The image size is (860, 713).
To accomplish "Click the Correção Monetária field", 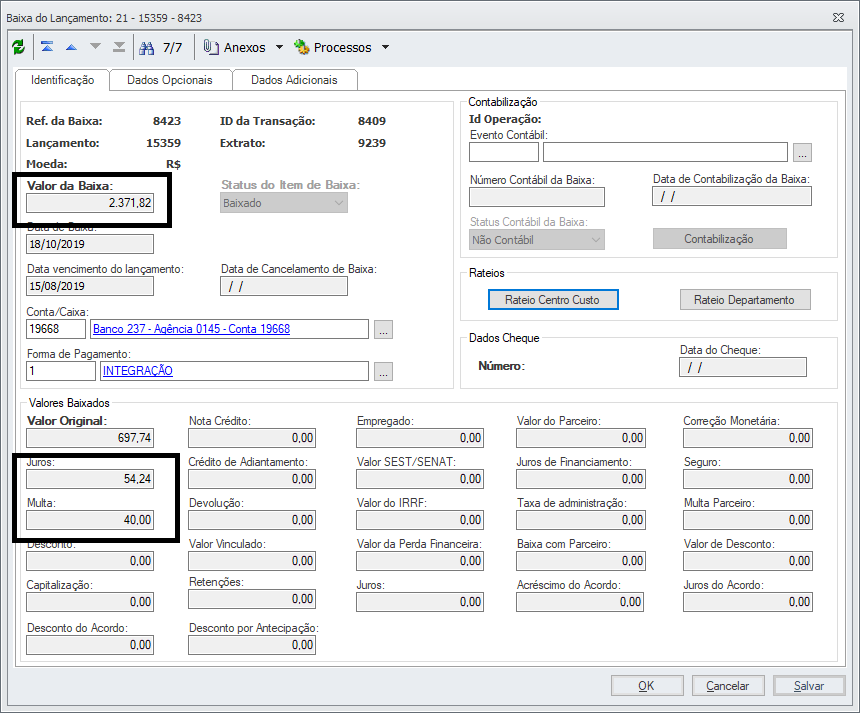I will [x=748, y=438].
